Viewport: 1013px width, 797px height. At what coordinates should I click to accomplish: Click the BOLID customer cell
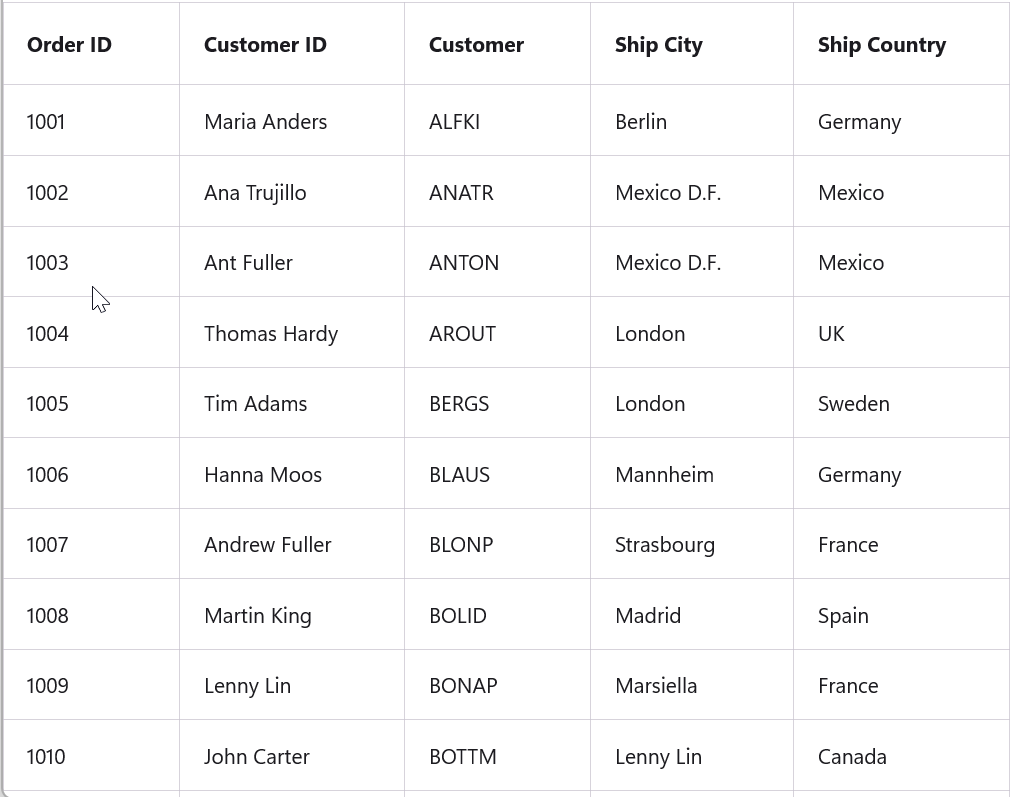tap(458, 616)
